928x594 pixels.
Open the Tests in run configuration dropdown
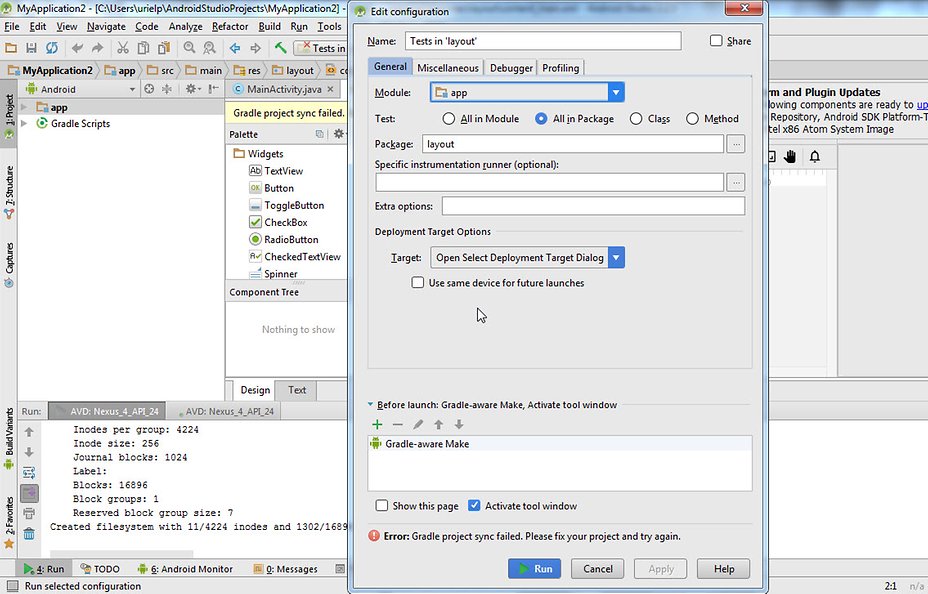(x=321, y=48)
